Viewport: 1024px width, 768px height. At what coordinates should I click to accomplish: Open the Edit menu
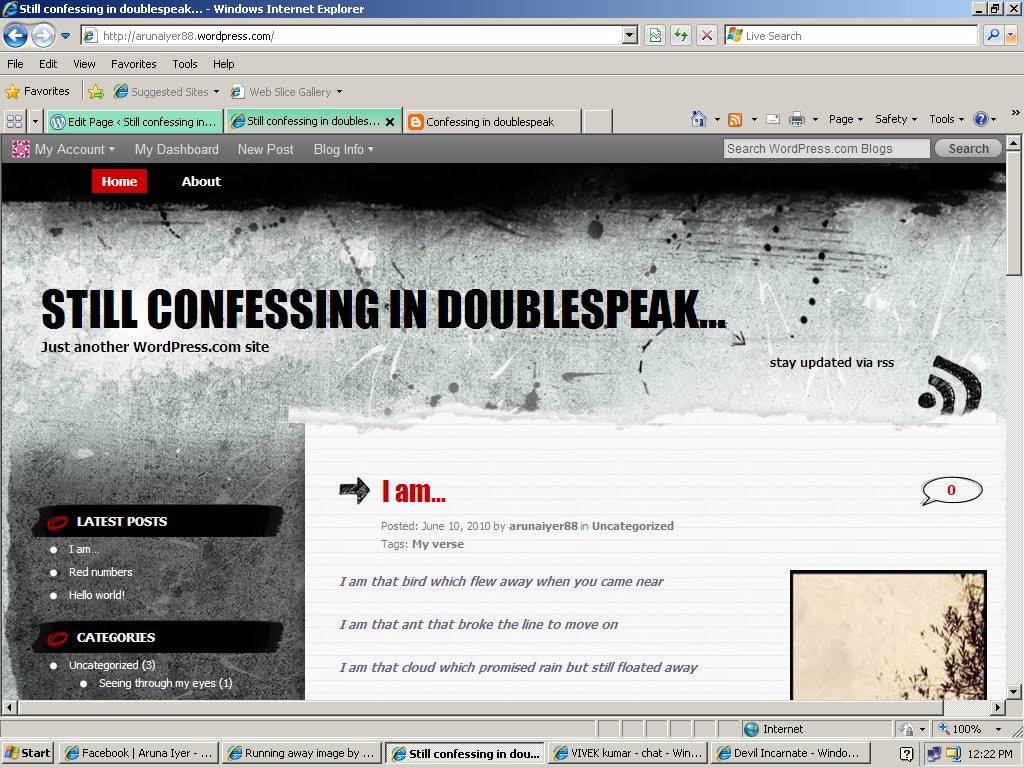coord(48,64)
